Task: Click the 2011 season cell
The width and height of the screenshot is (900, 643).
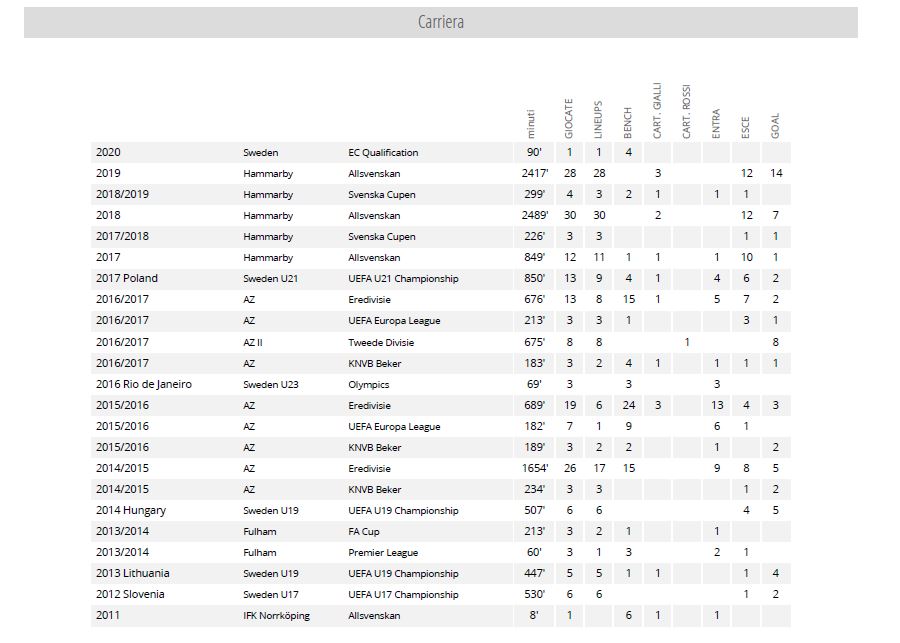Action: click(108, 615)
